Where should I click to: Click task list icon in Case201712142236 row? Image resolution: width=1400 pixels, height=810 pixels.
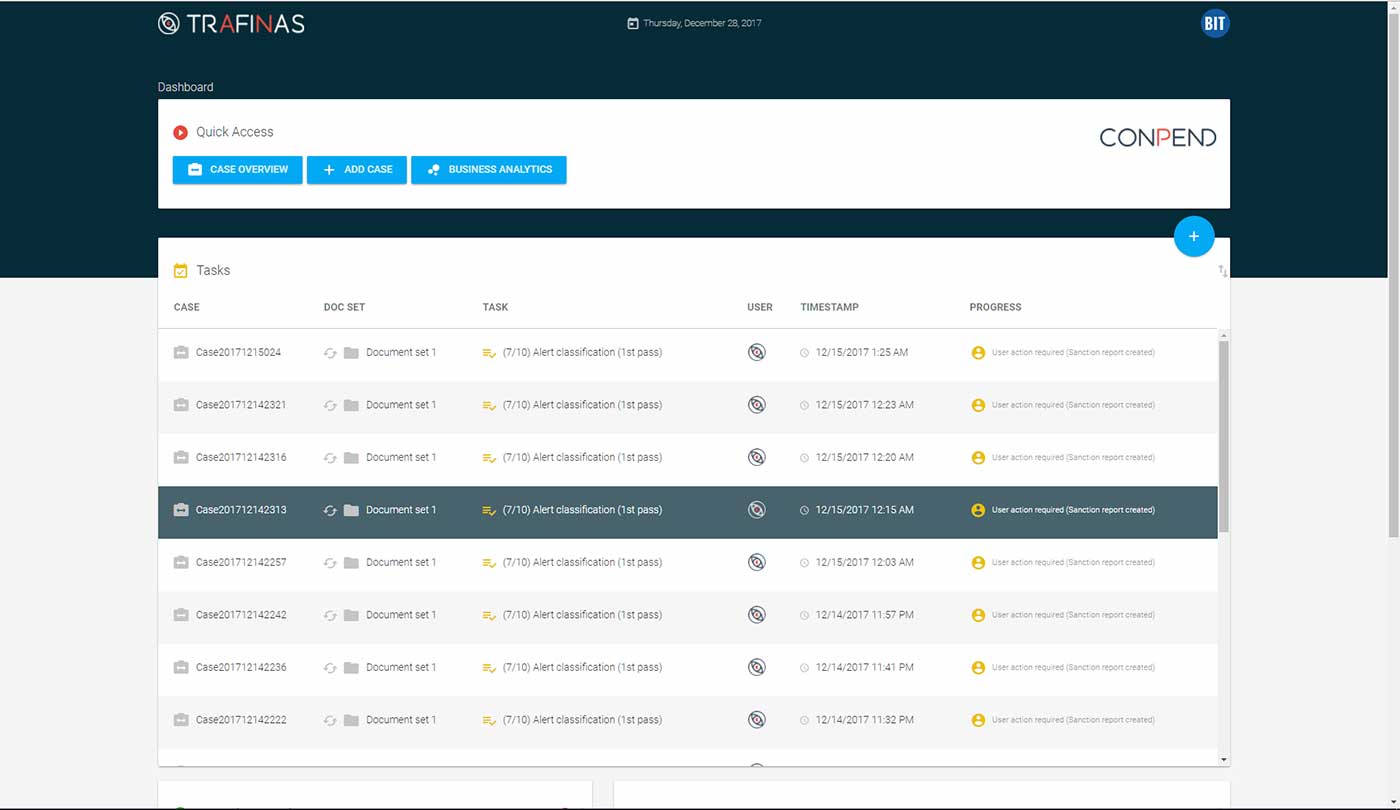pyautogui.click(x=489, y=668)
